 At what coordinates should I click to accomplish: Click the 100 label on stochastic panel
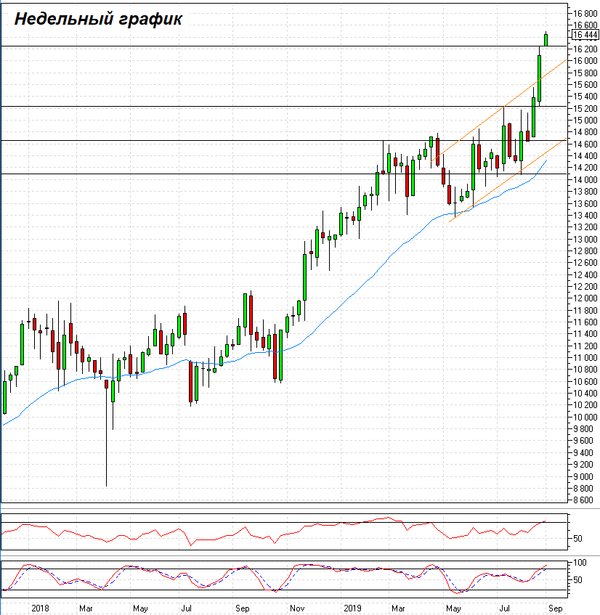580,563
